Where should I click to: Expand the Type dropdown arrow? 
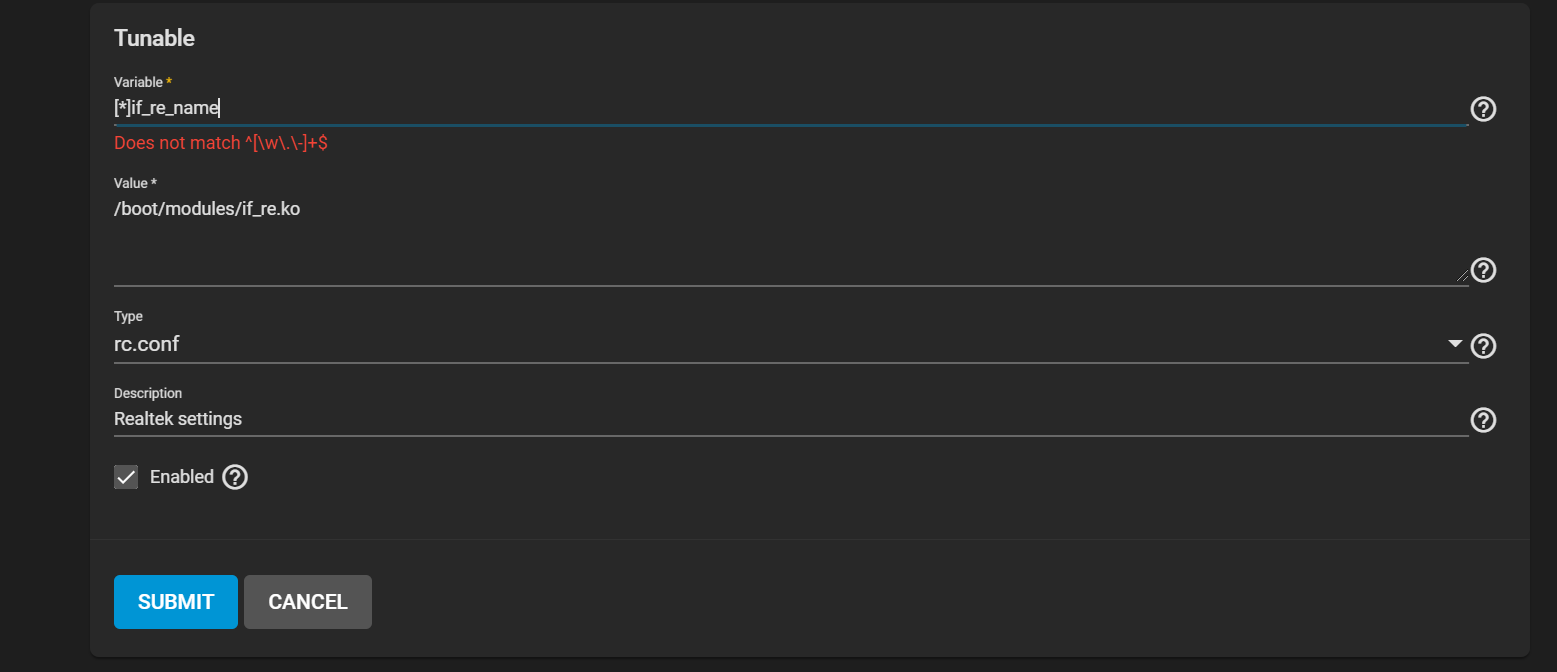coord(1455,345)
